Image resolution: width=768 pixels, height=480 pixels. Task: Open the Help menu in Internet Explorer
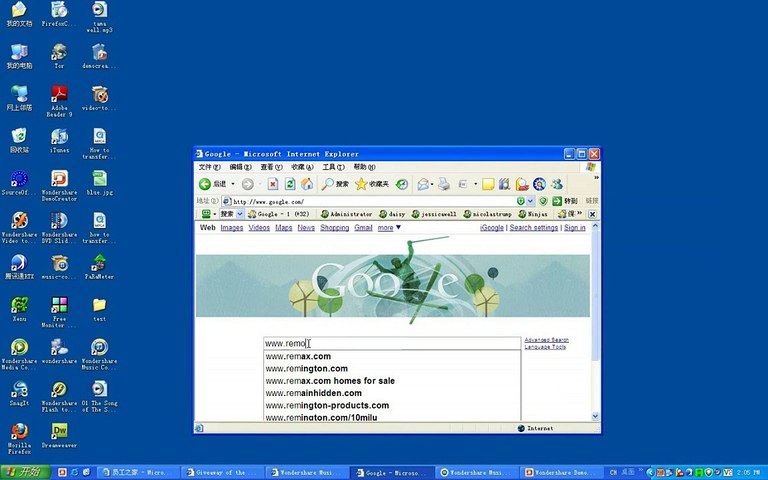(364, 167)
